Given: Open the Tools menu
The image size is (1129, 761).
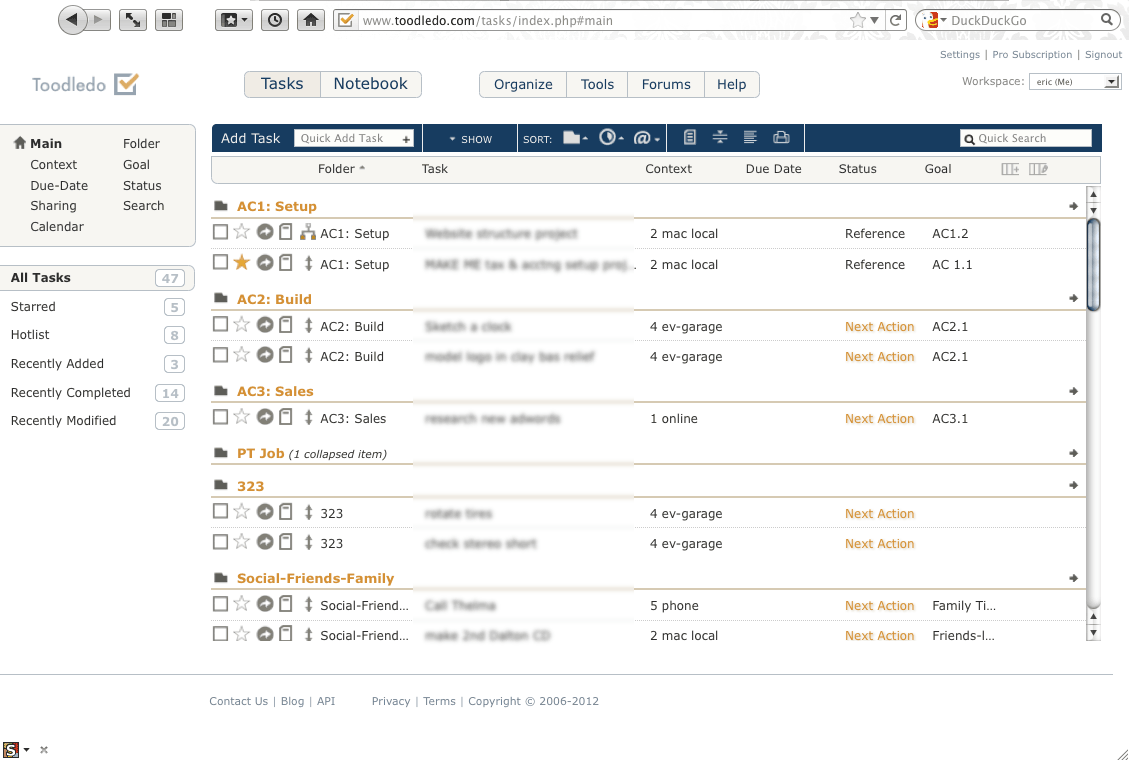Looking at the screenshot, I should (x=597, y=84).
